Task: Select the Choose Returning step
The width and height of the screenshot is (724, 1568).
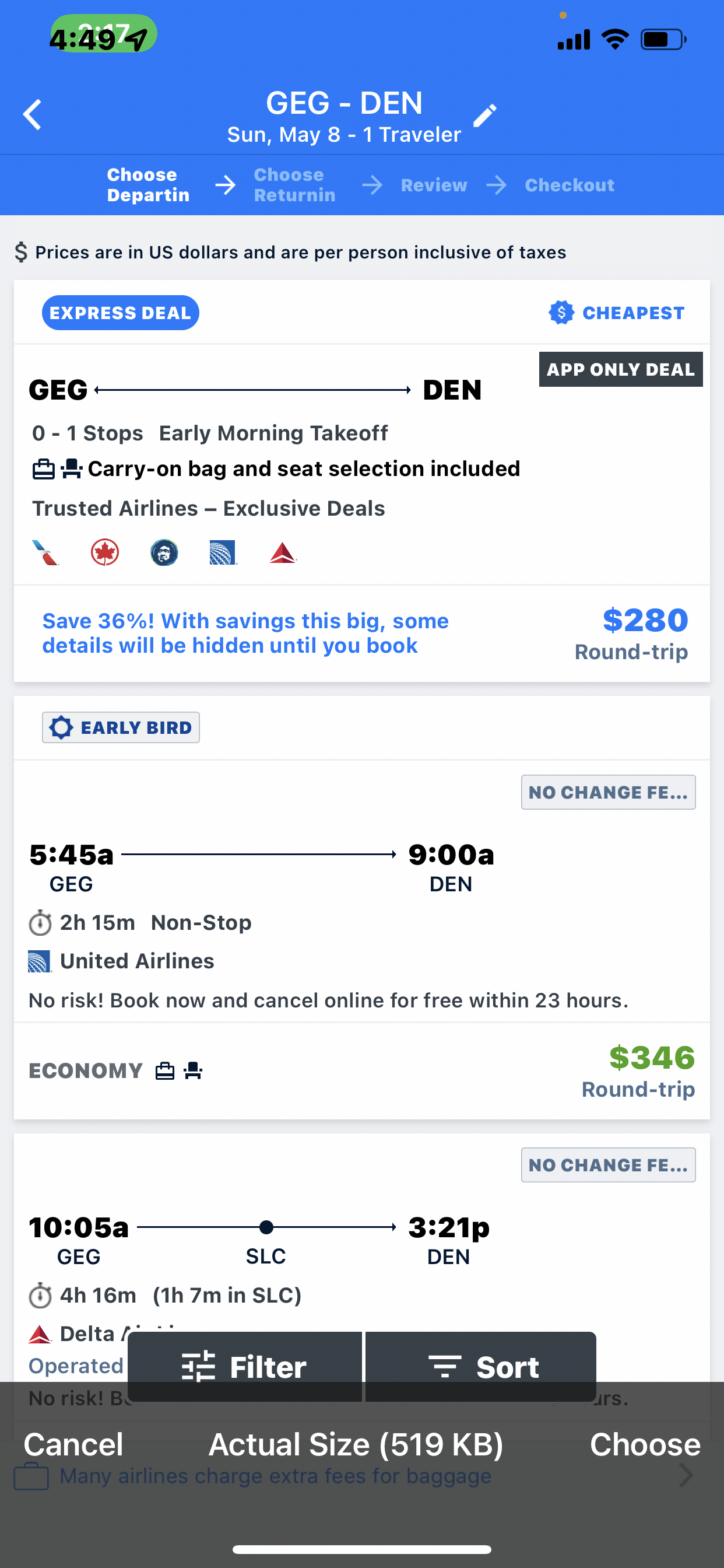Action: tap(294, 185)
